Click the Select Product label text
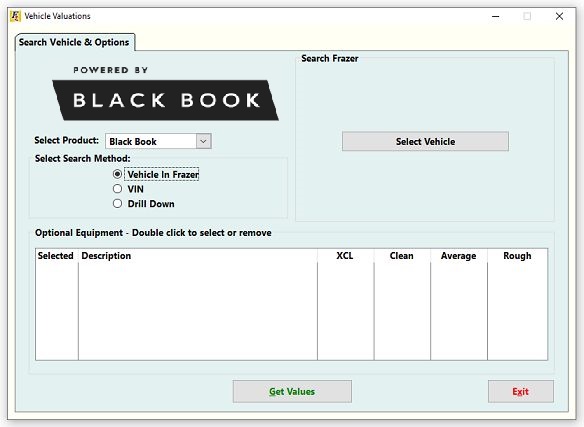 pos(67,140)
